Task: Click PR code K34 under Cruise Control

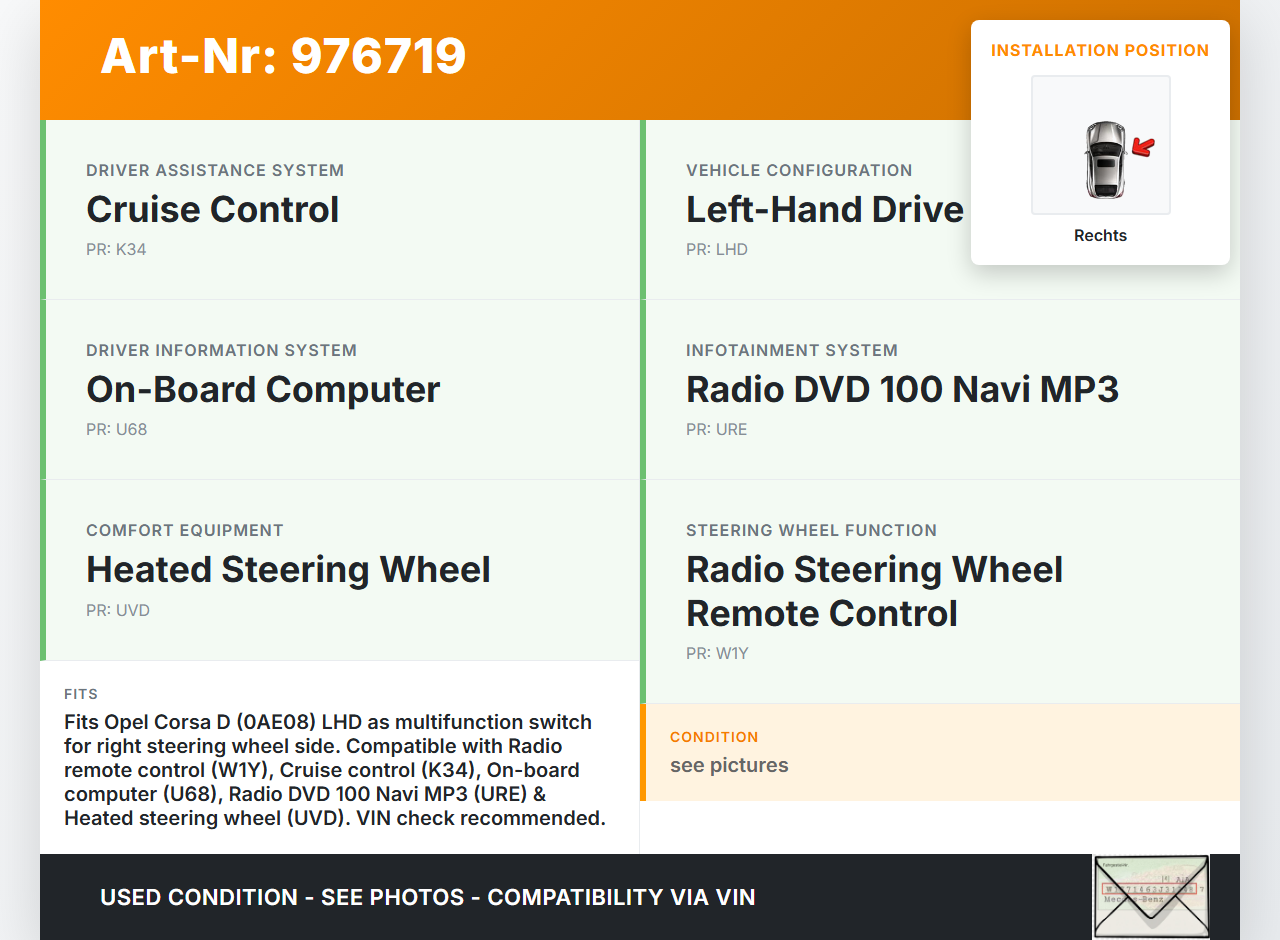Action: click(x=116, y=250)
